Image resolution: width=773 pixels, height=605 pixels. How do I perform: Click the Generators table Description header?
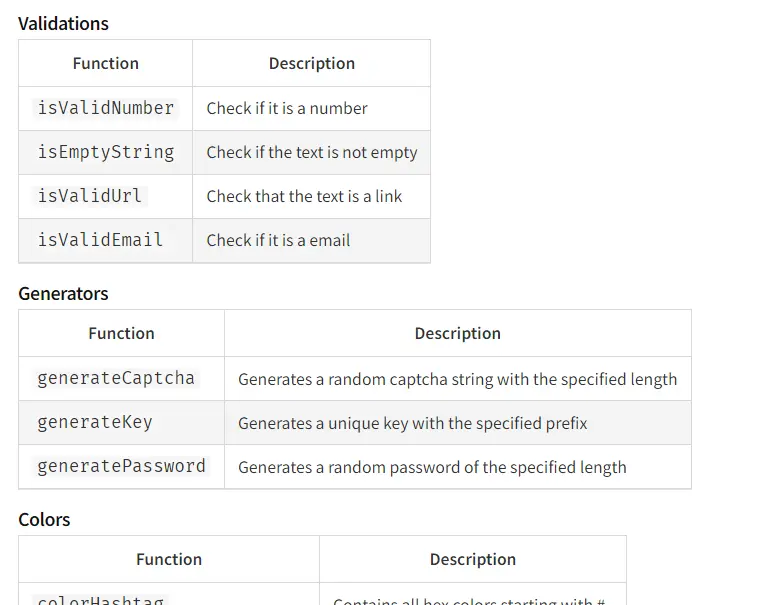(x=457, y=333)
